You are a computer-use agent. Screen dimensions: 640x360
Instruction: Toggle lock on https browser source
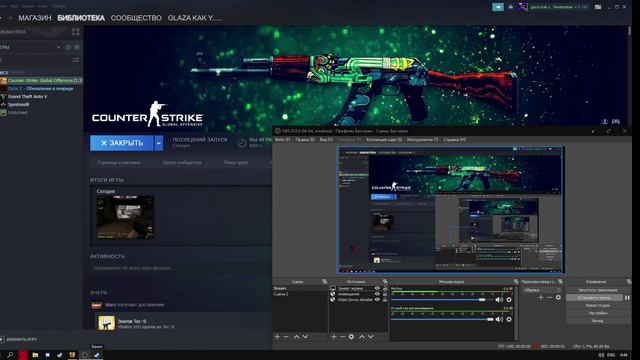[x=385, y=300]
